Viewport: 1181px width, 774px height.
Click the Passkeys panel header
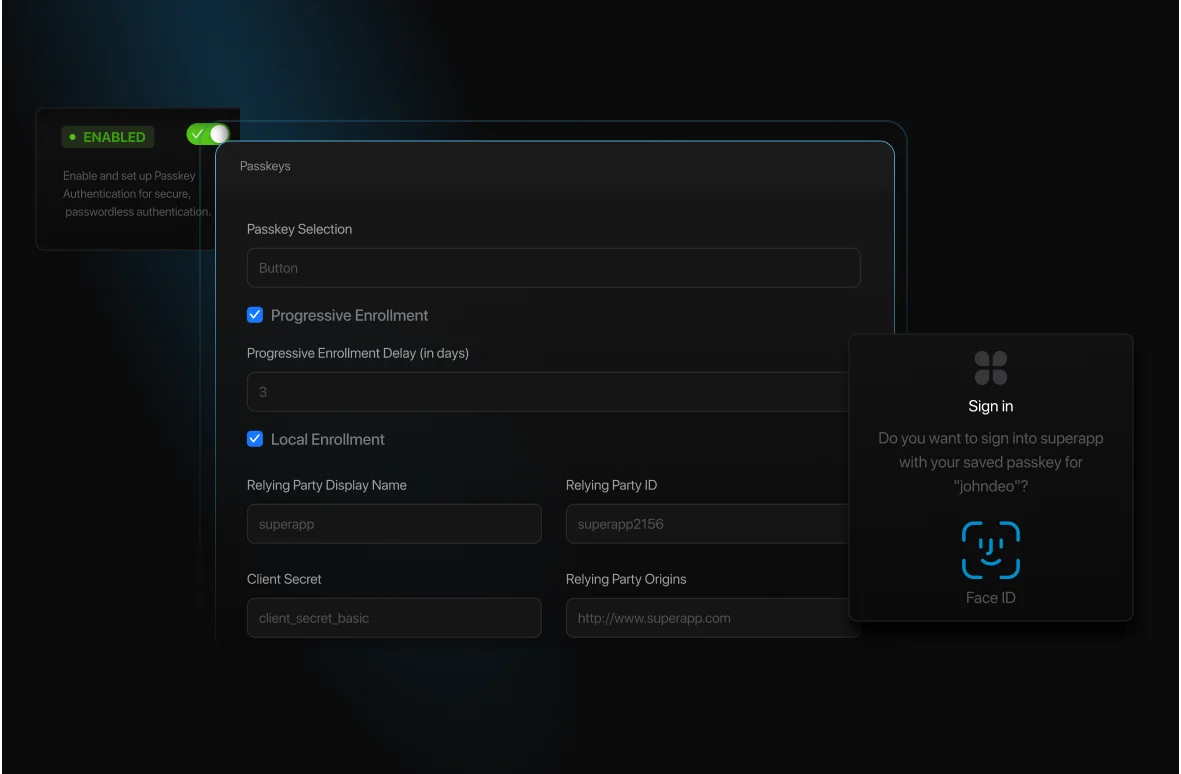pyautogui.click(x=264, y=166)
